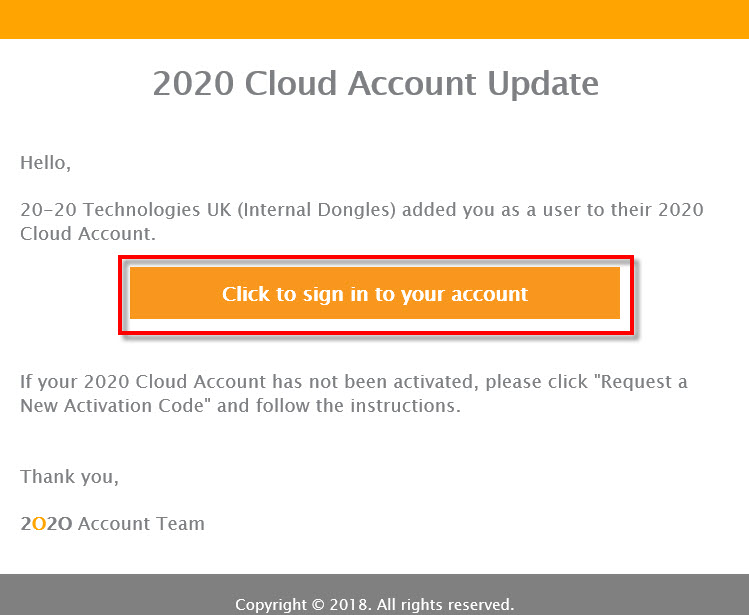749x615 pixels.
Task: Click the gray footer bar
Action: (374, 594)
